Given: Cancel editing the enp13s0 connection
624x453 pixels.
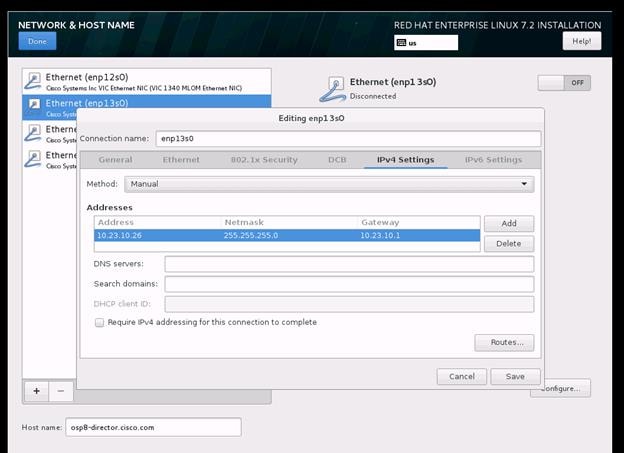Looking at the screenshot, I should click(x=462, y=377).
